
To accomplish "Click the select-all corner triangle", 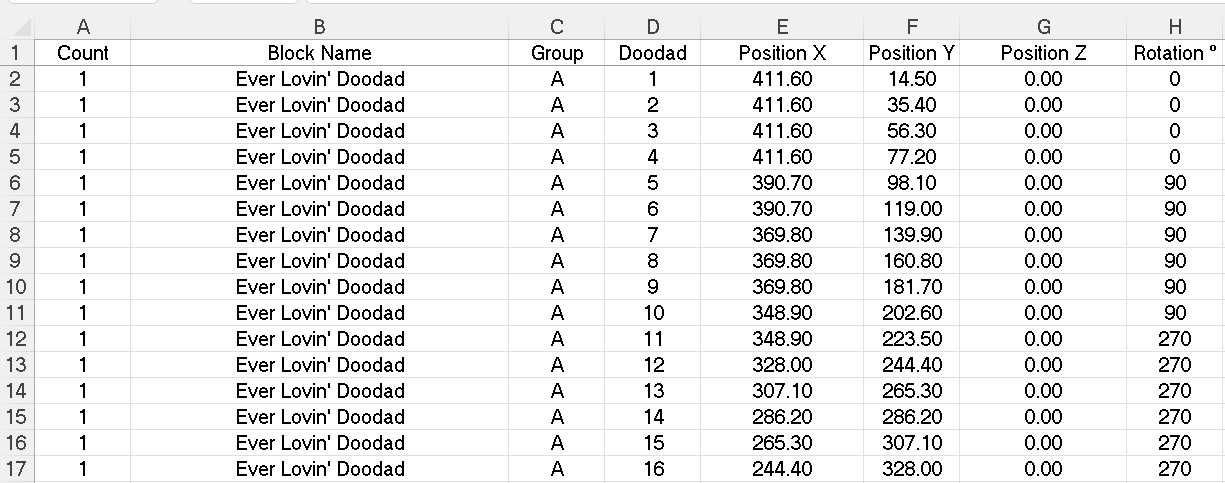I will (x=17, y=27).
